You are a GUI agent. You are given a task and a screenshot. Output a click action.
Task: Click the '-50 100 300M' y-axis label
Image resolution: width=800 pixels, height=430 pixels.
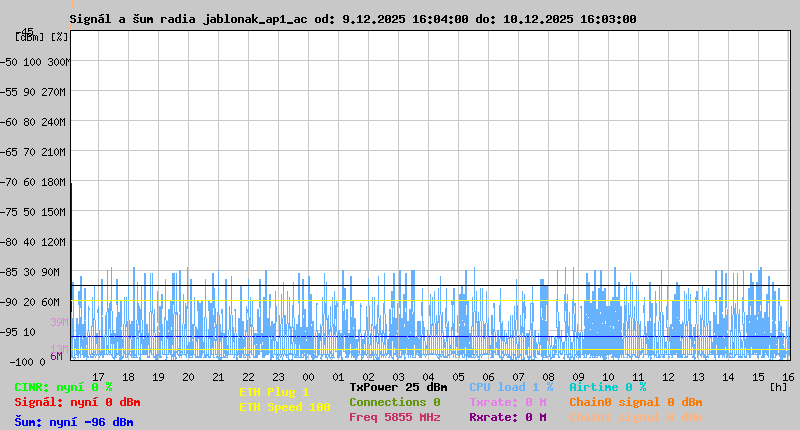35,62
